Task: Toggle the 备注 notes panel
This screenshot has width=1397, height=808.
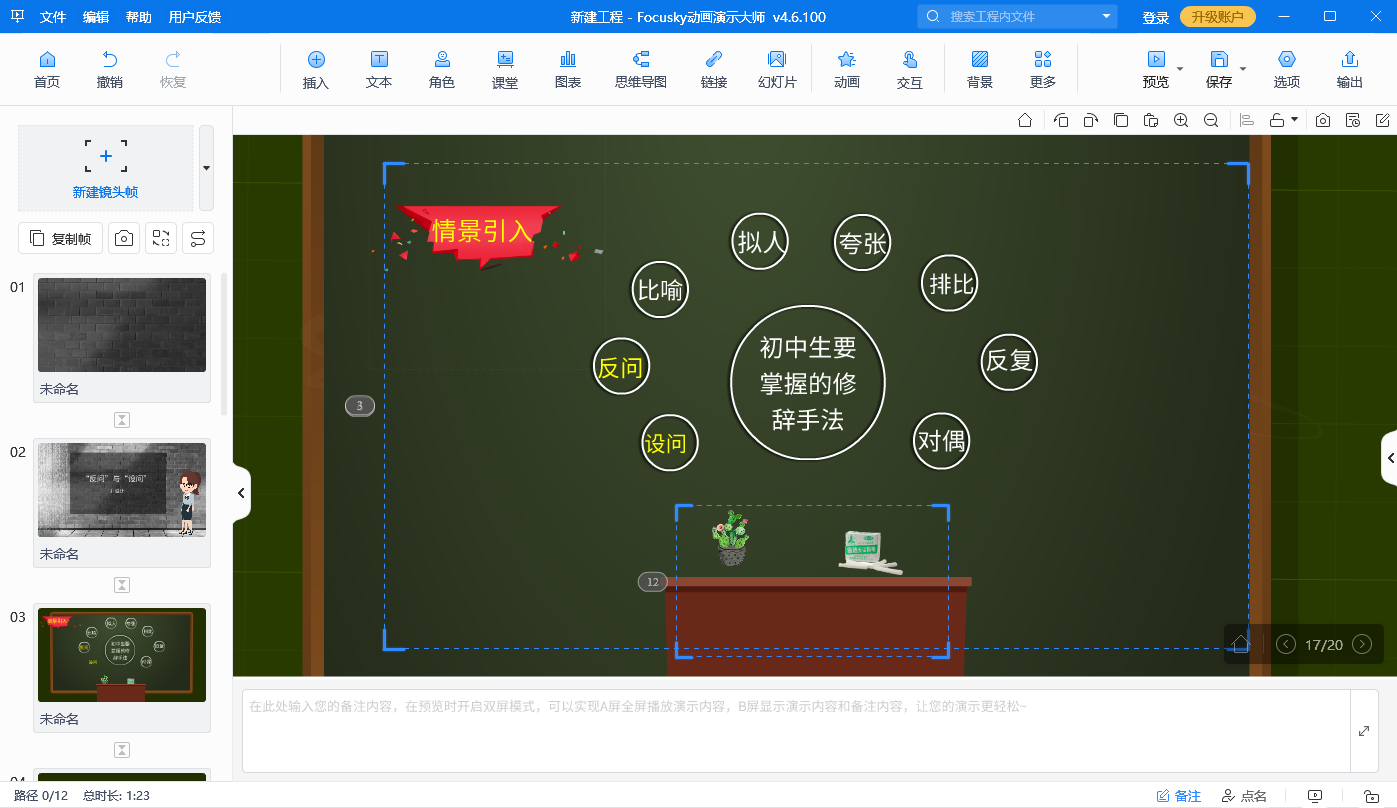Action: coord(1179,796)
